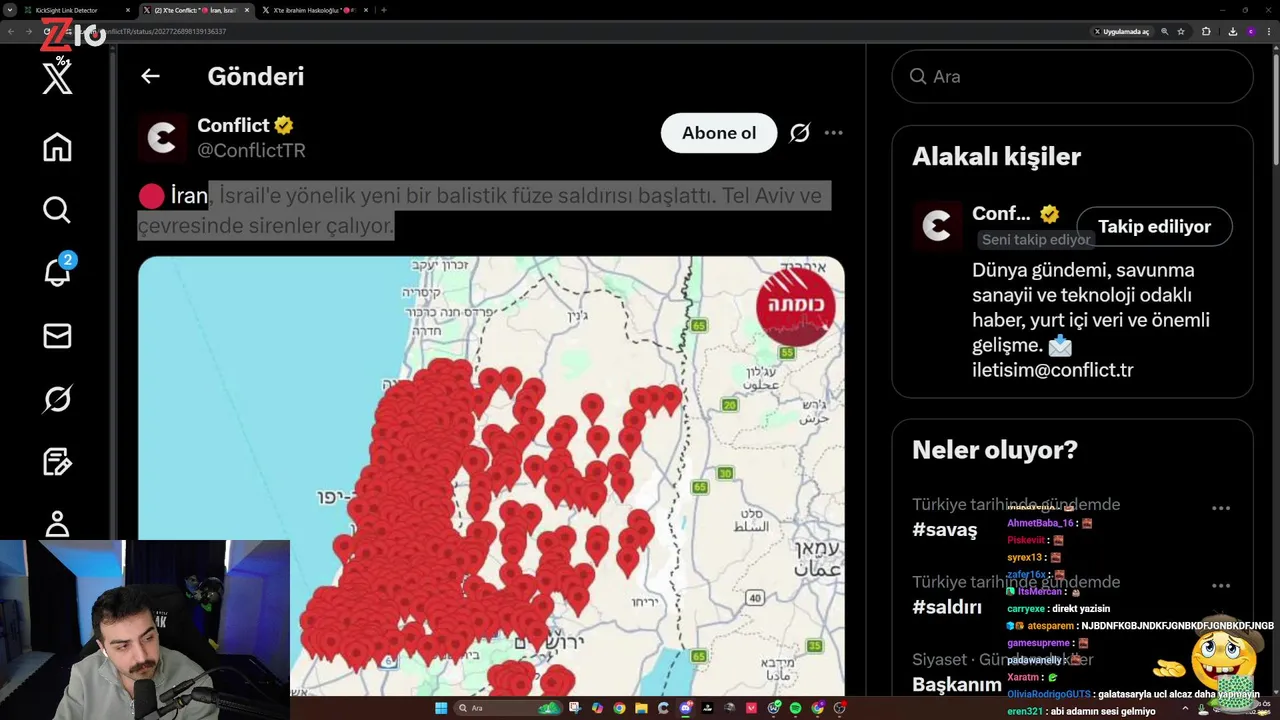Click Conflict's gold verified badge on post
This screenshot has height=720, width=1280.
coord(284,125)
